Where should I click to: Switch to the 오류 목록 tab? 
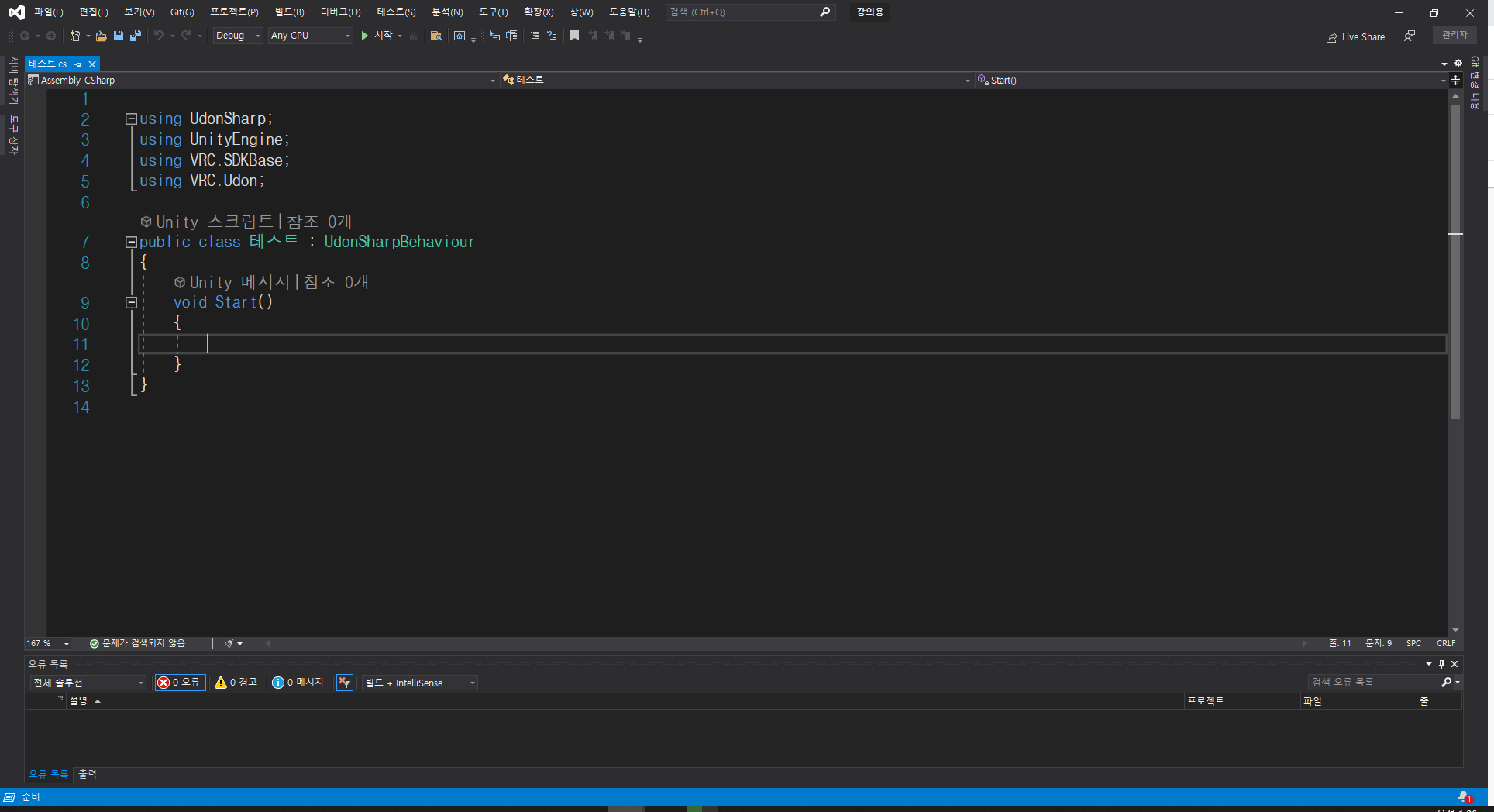click(x=48, y=774)
